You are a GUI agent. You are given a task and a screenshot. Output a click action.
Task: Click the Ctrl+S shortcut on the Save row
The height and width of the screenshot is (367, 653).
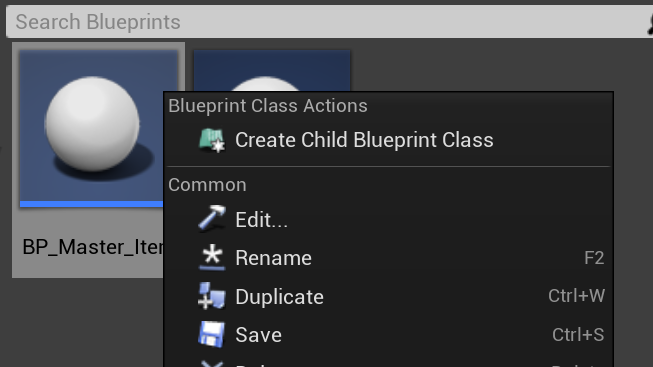[x=578, y=335]
